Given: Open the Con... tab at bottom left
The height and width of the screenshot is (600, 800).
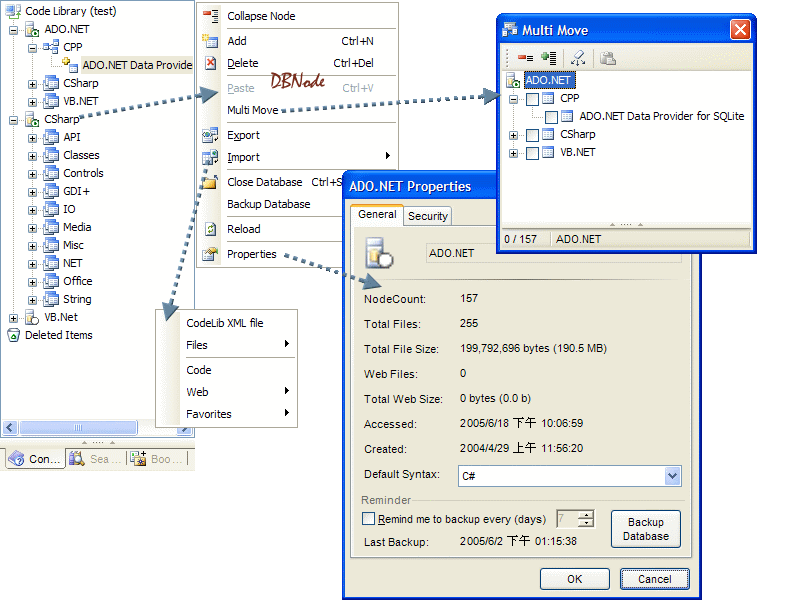Looking at the screenshot, I should tap(35, 459).
